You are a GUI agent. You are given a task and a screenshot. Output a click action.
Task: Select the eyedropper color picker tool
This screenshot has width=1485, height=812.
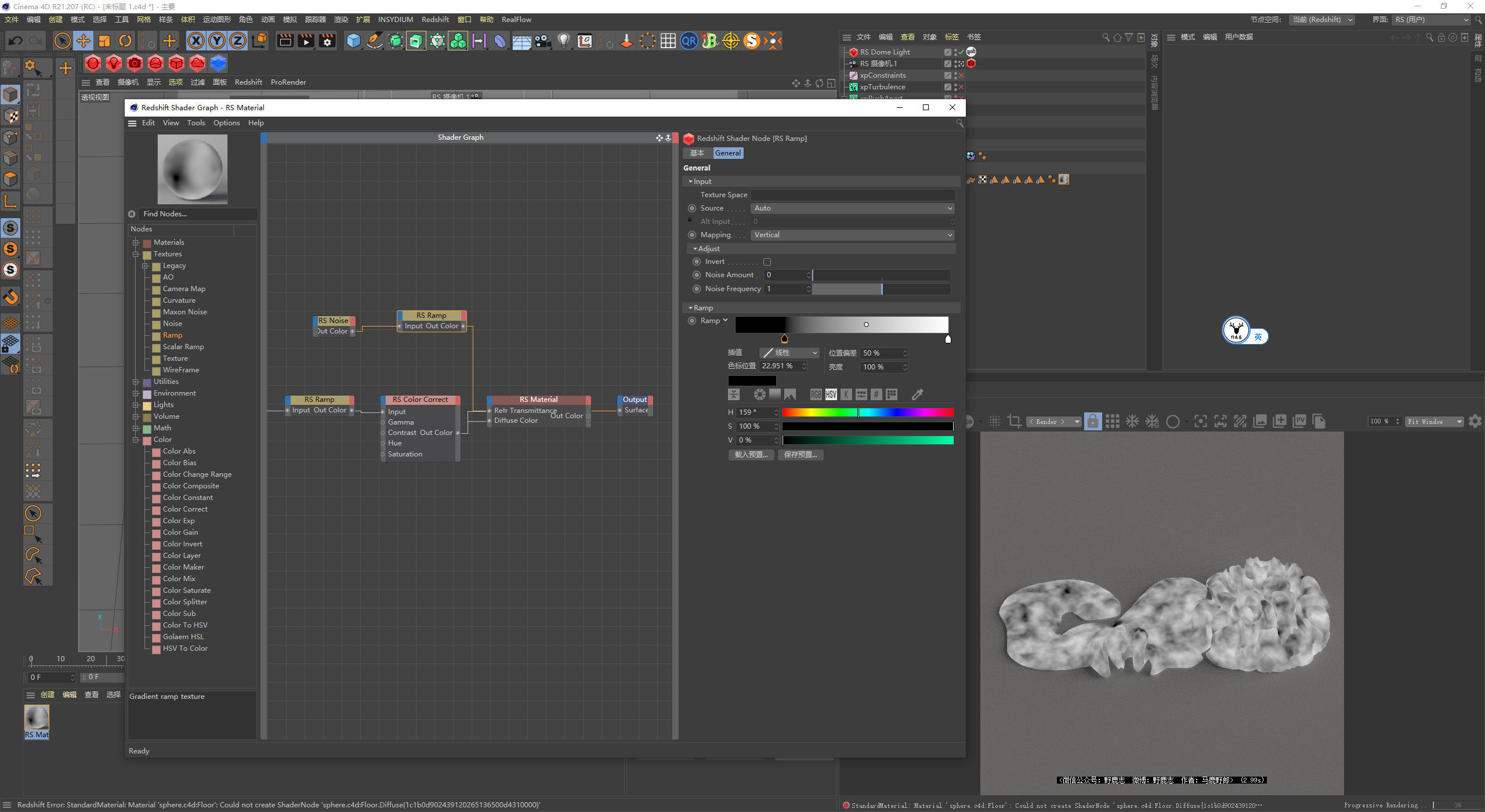click(x=917, y=394)
